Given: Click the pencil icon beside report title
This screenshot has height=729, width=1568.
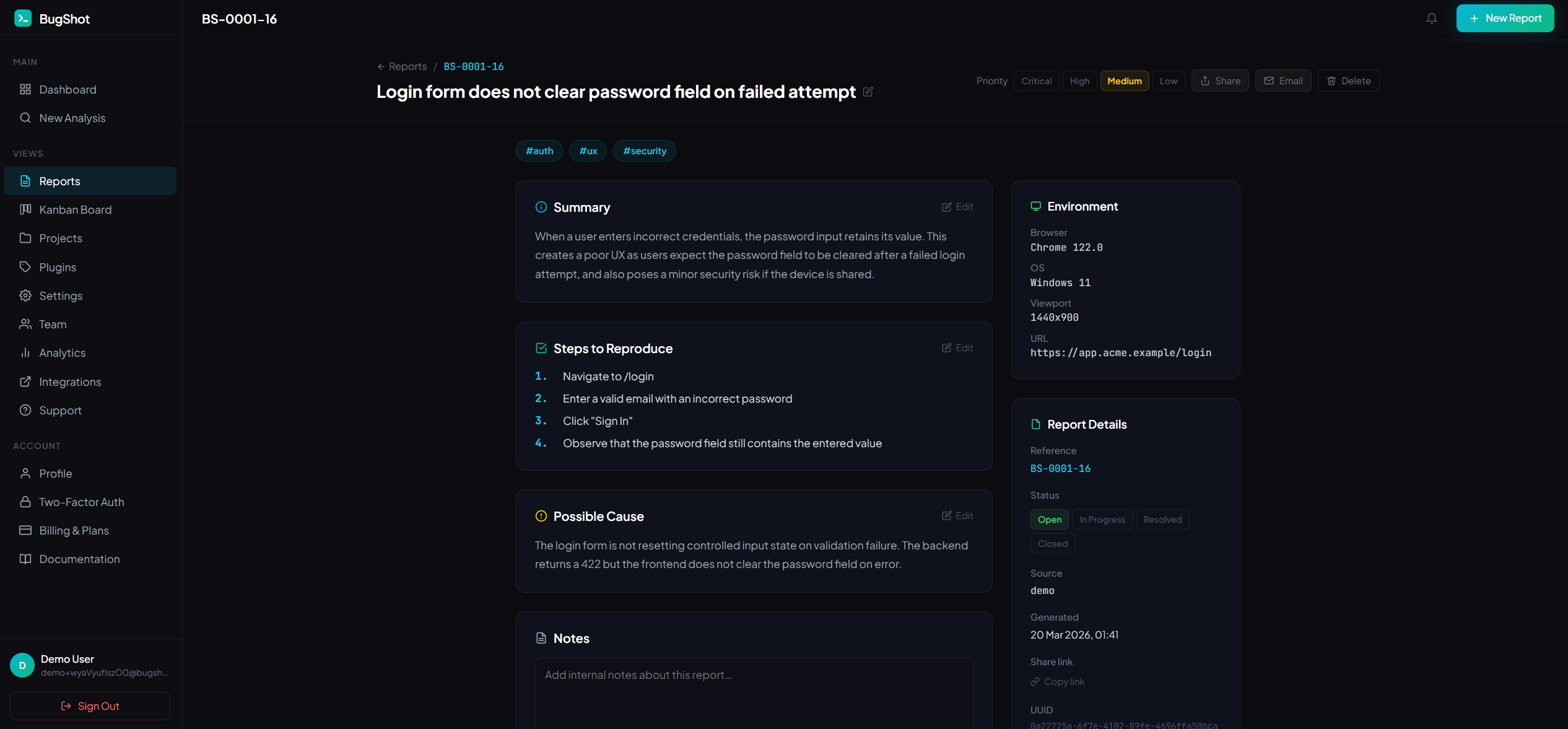Looking at the screenshot, I should [868, 92].
